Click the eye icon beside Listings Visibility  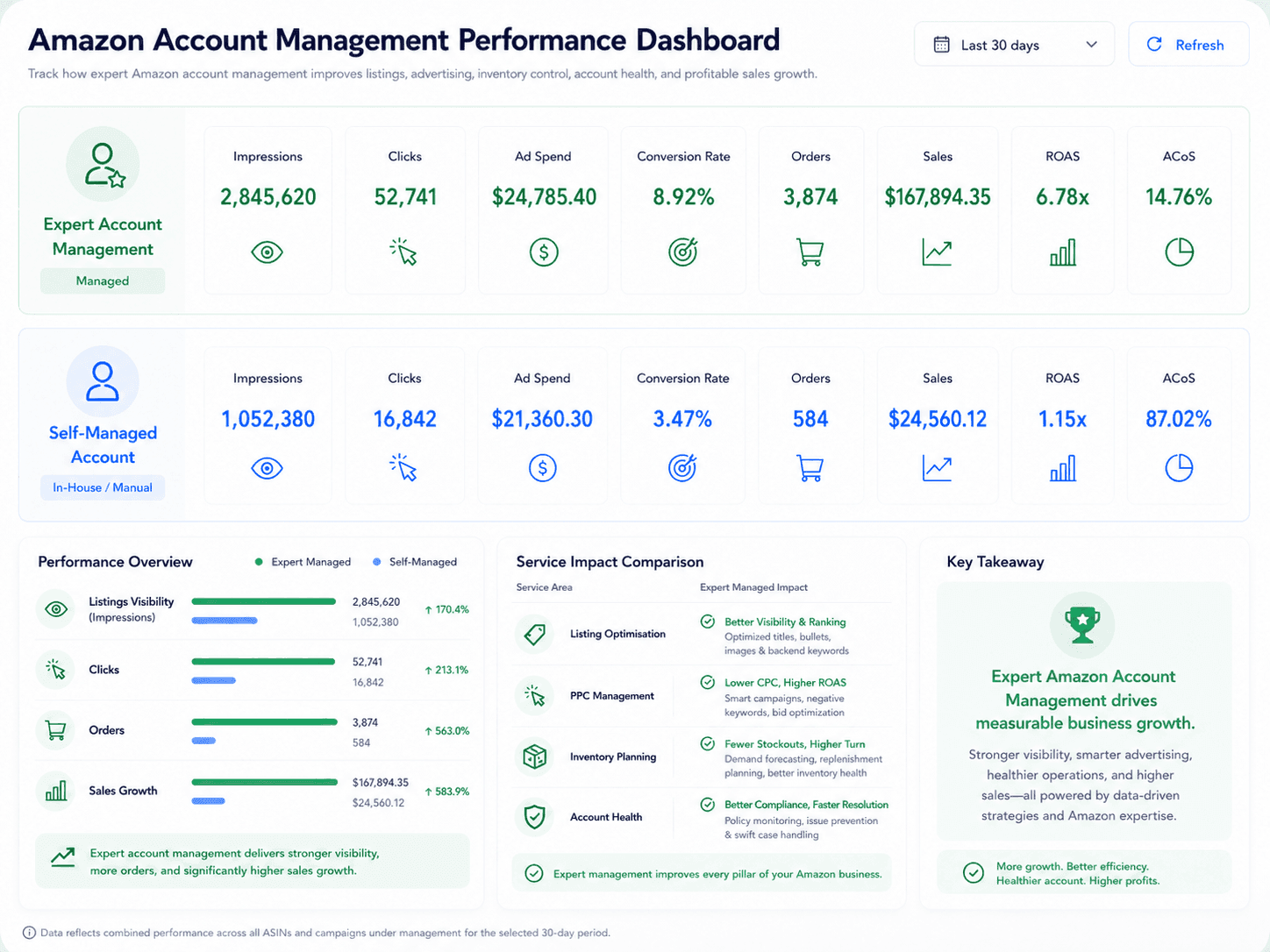(x=56, y=609)
